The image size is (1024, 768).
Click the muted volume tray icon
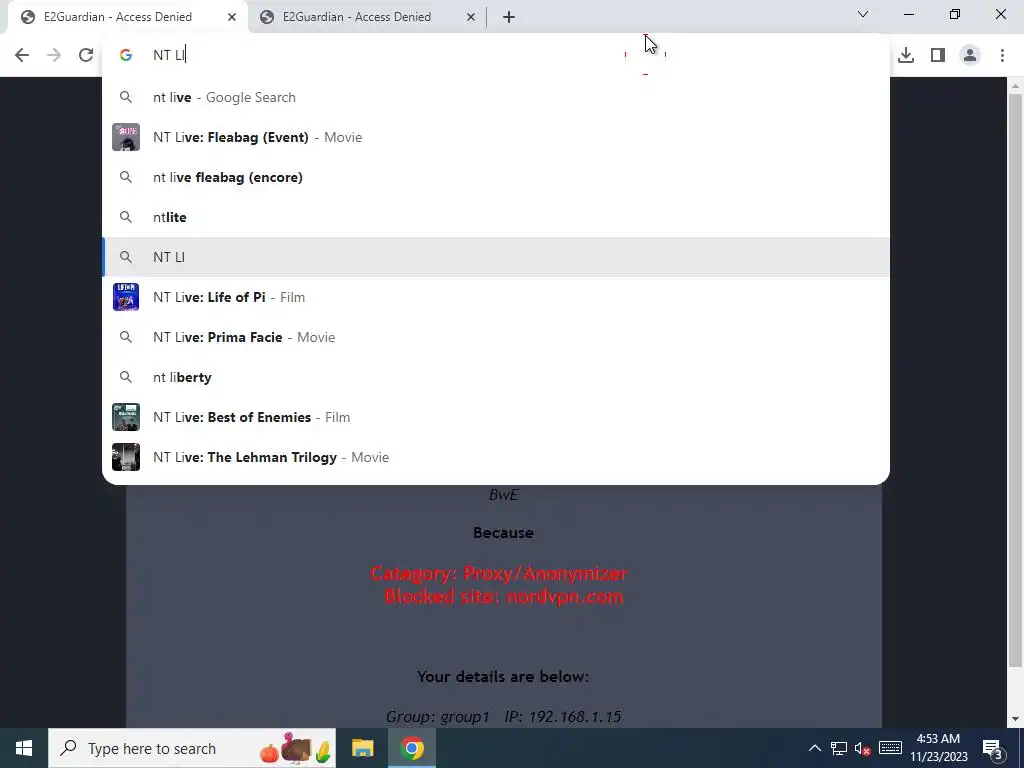863,748
